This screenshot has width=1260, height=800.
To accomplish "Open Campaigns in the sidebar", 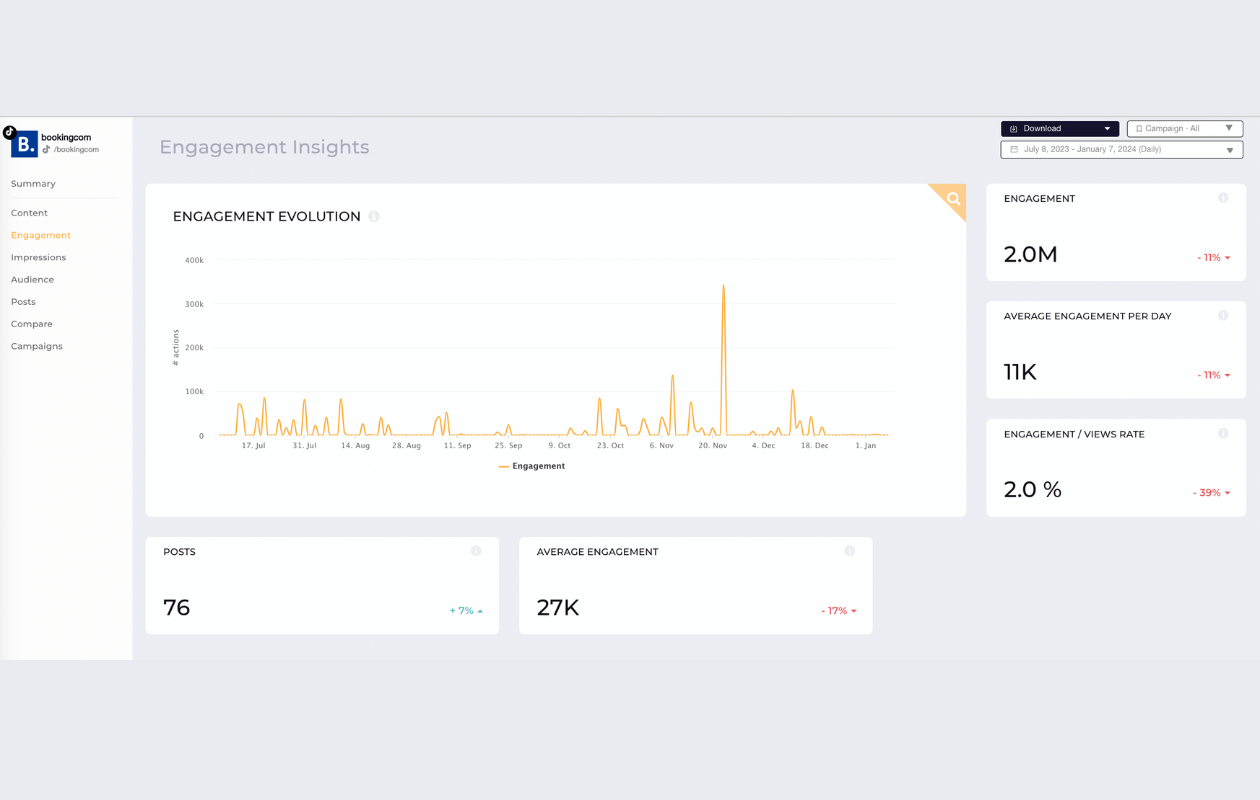I will [37, 346].
